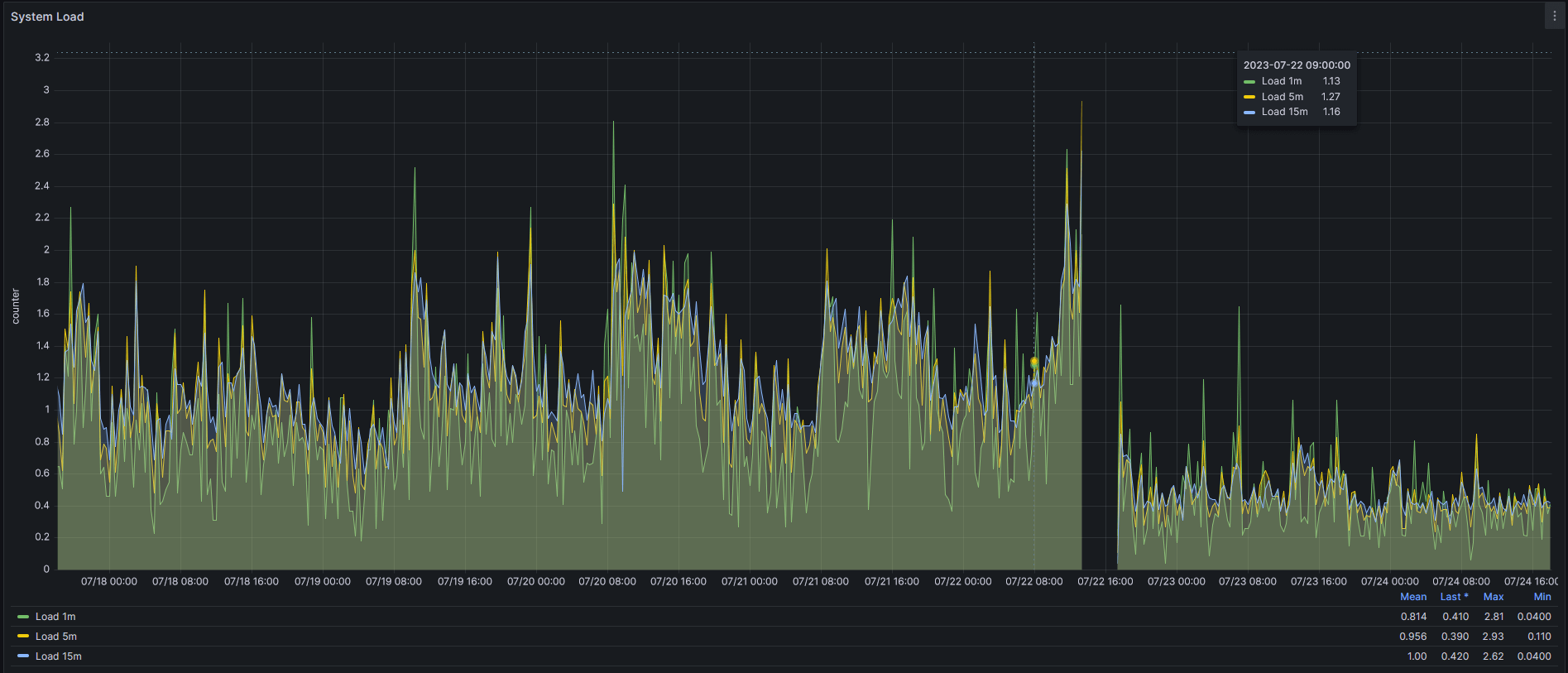1568x673 pixels.
Task: Click the vertical counter axis label
Action: point(16,306)
